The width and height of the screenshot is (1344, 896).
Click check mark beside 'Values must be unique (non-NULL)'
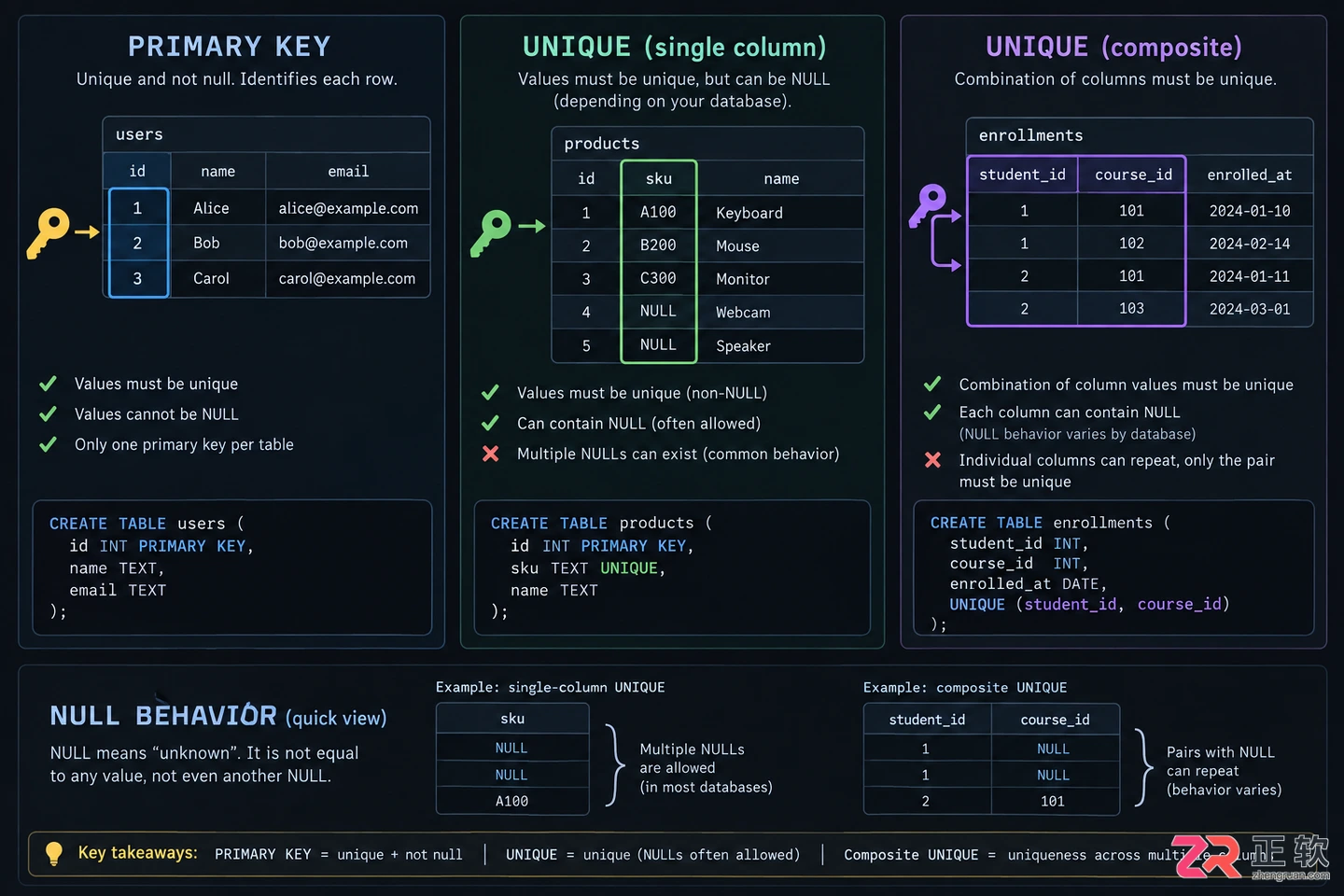[490, 393]
